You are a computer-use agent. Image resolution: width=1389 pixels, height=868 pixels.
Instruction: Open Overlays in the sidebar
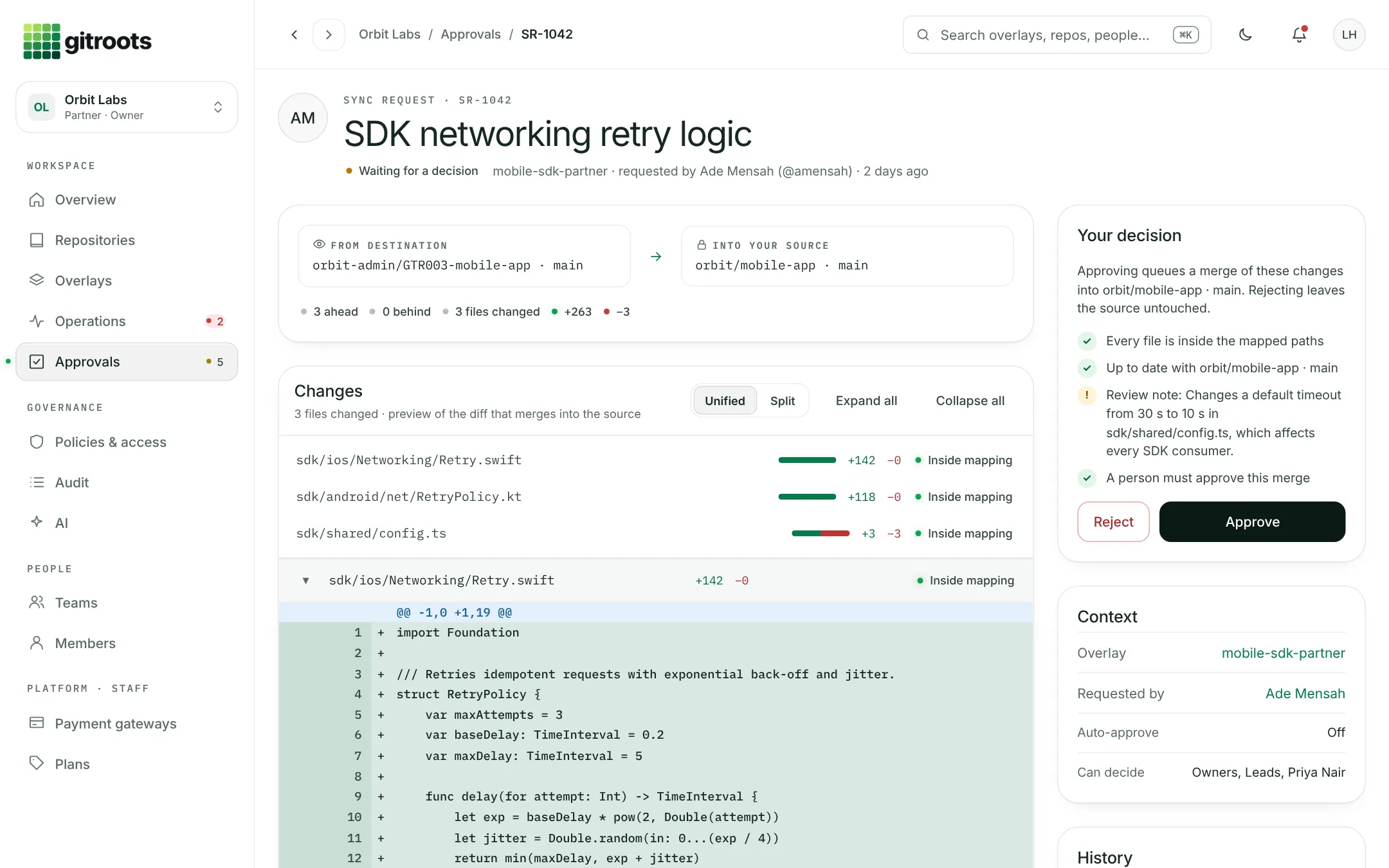(x=127, y=281)
